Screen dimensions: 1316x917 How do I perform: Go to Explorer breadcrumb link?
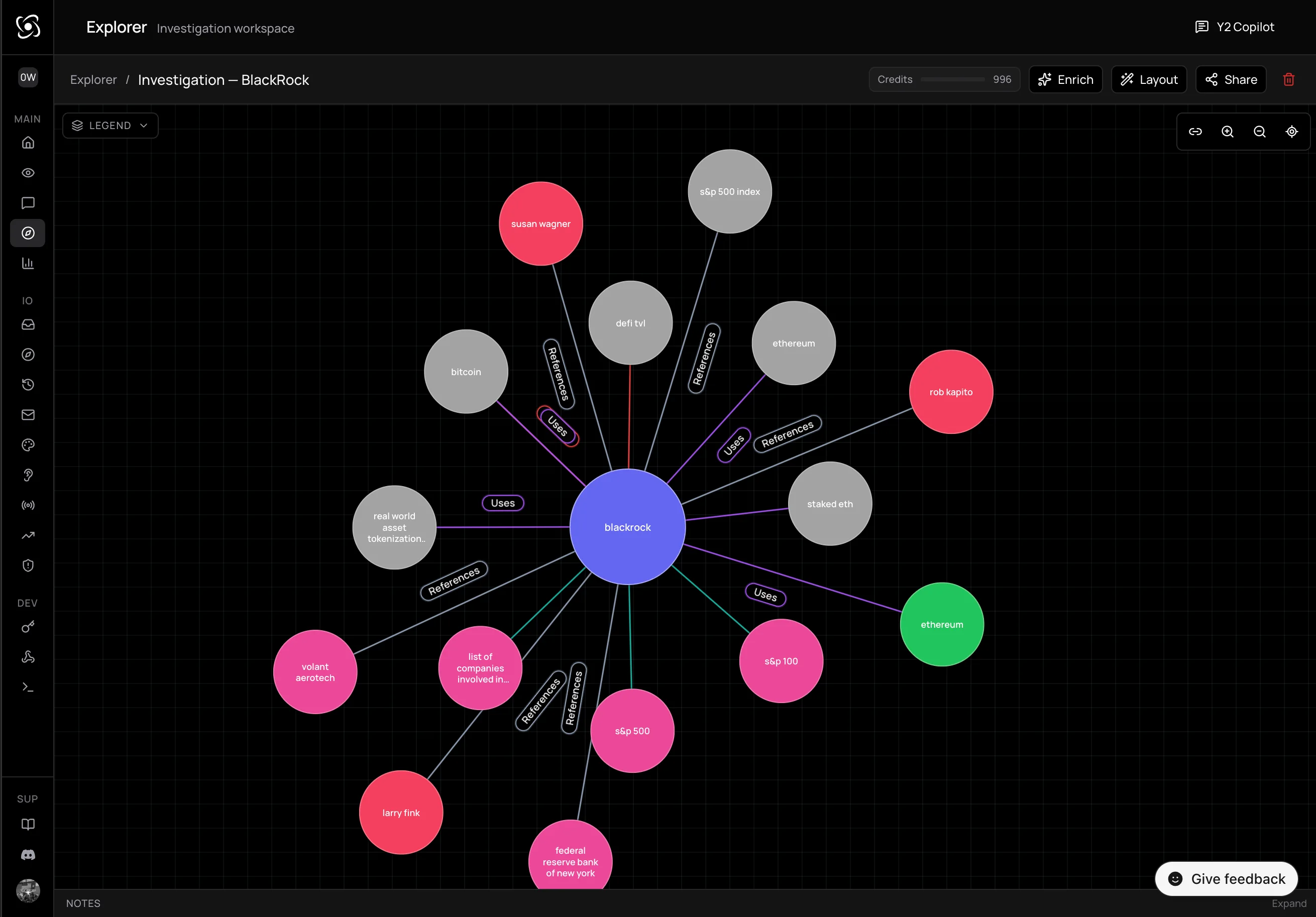(93, 80)
